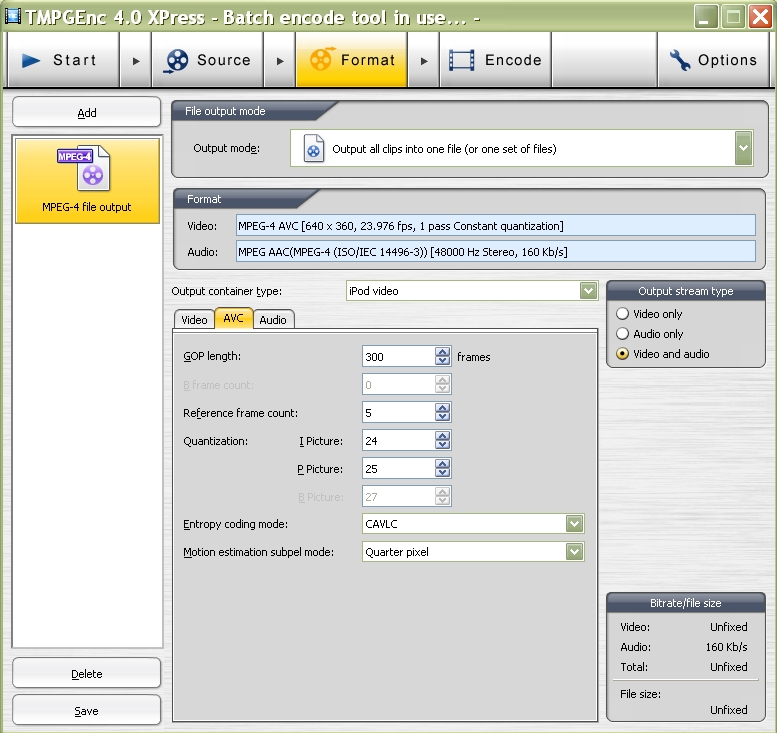Increase P Picture quantization value
The height and width of the screenshot is (733, 777).
point(443,463)
